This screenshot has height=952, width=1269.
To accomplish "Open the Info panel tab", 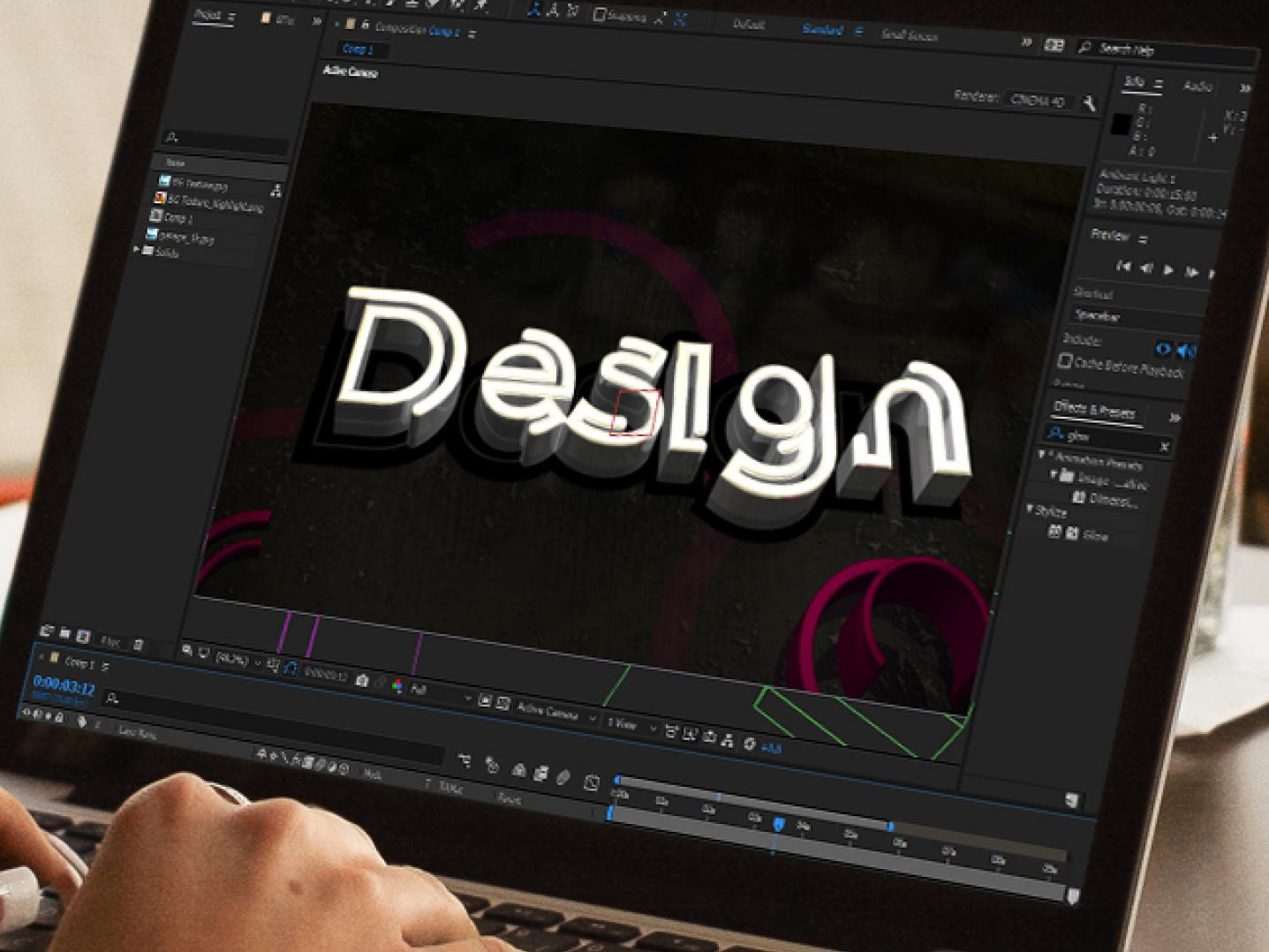I will click(1135, 82).
